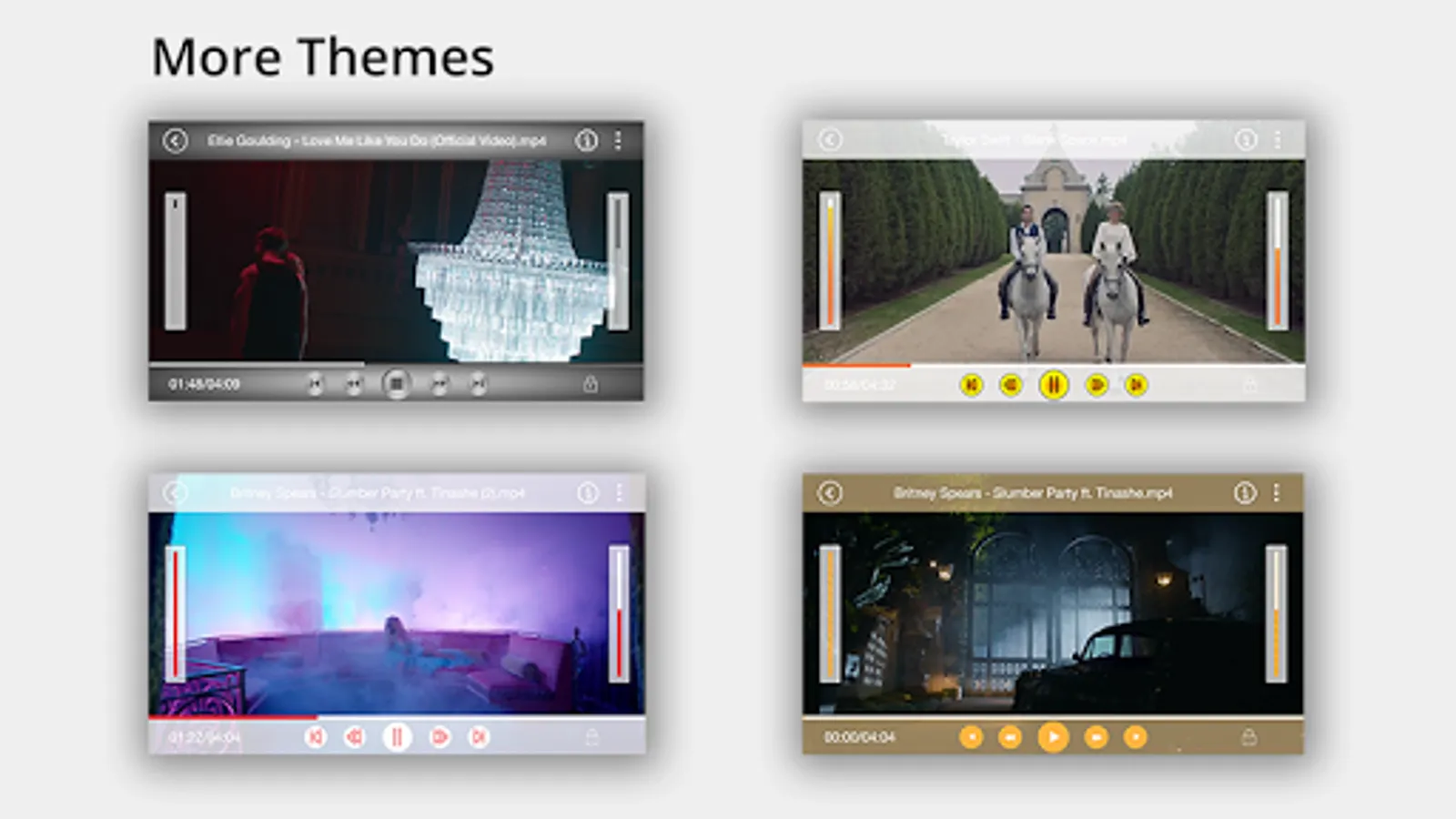Screen dimensions: 1456x819
Task: Adjust the left red vertical slider in pink-themed player
Action: point(175,613)
